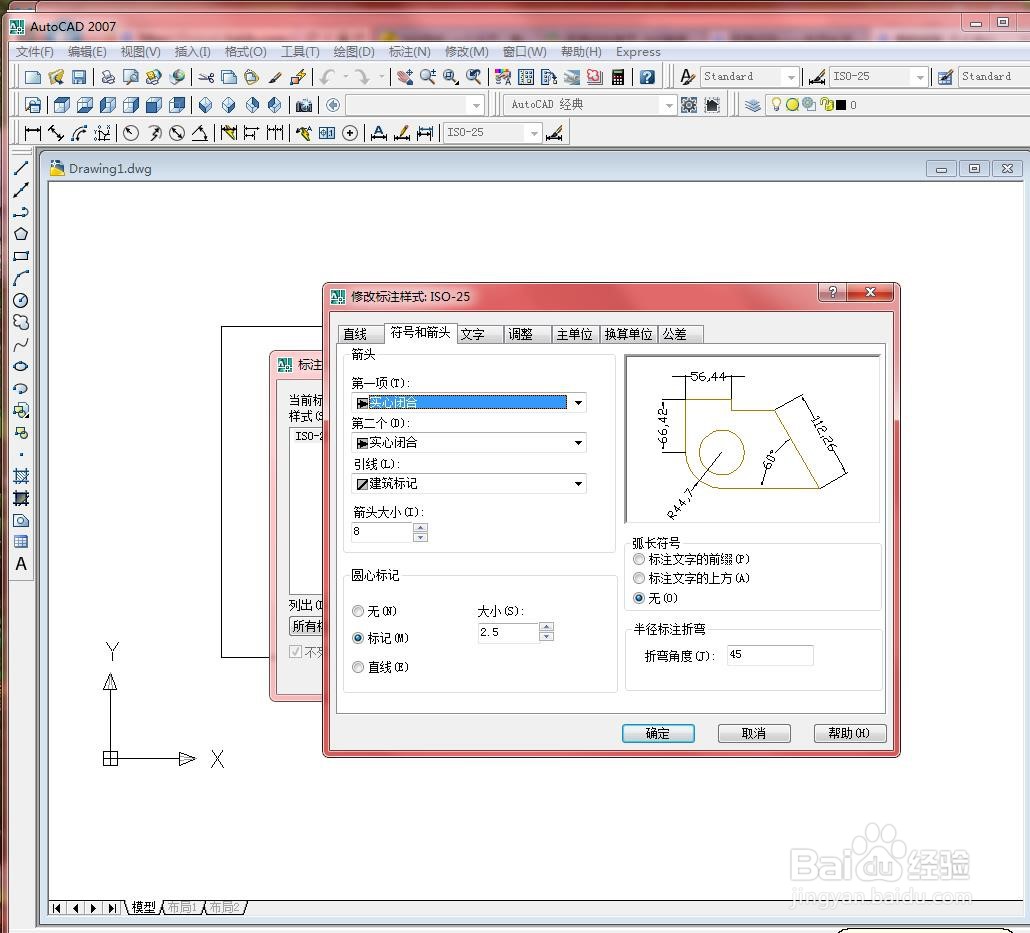
Task: Click the 确定 button
Action: pos(658,733)
